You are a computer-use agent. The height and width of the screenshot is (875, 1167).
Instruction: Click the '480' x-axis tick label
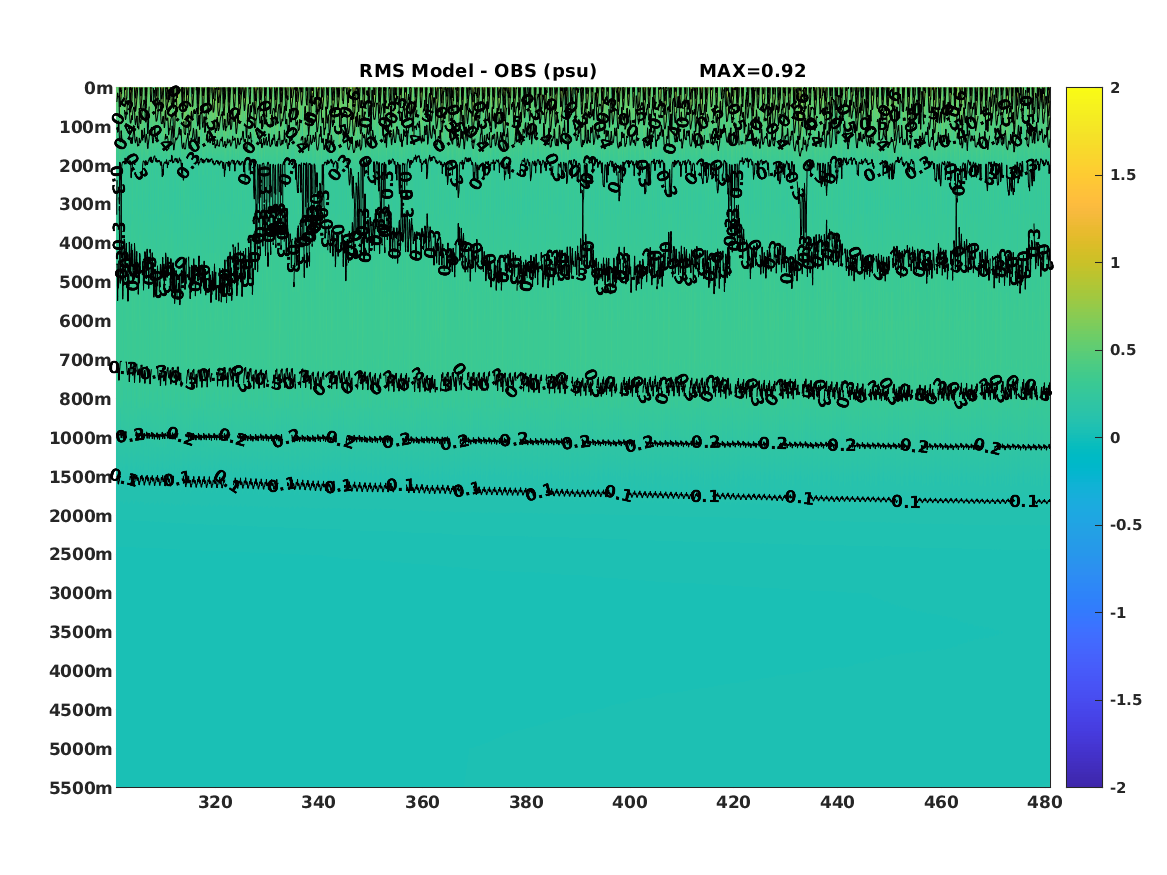tap(1044, 802)
